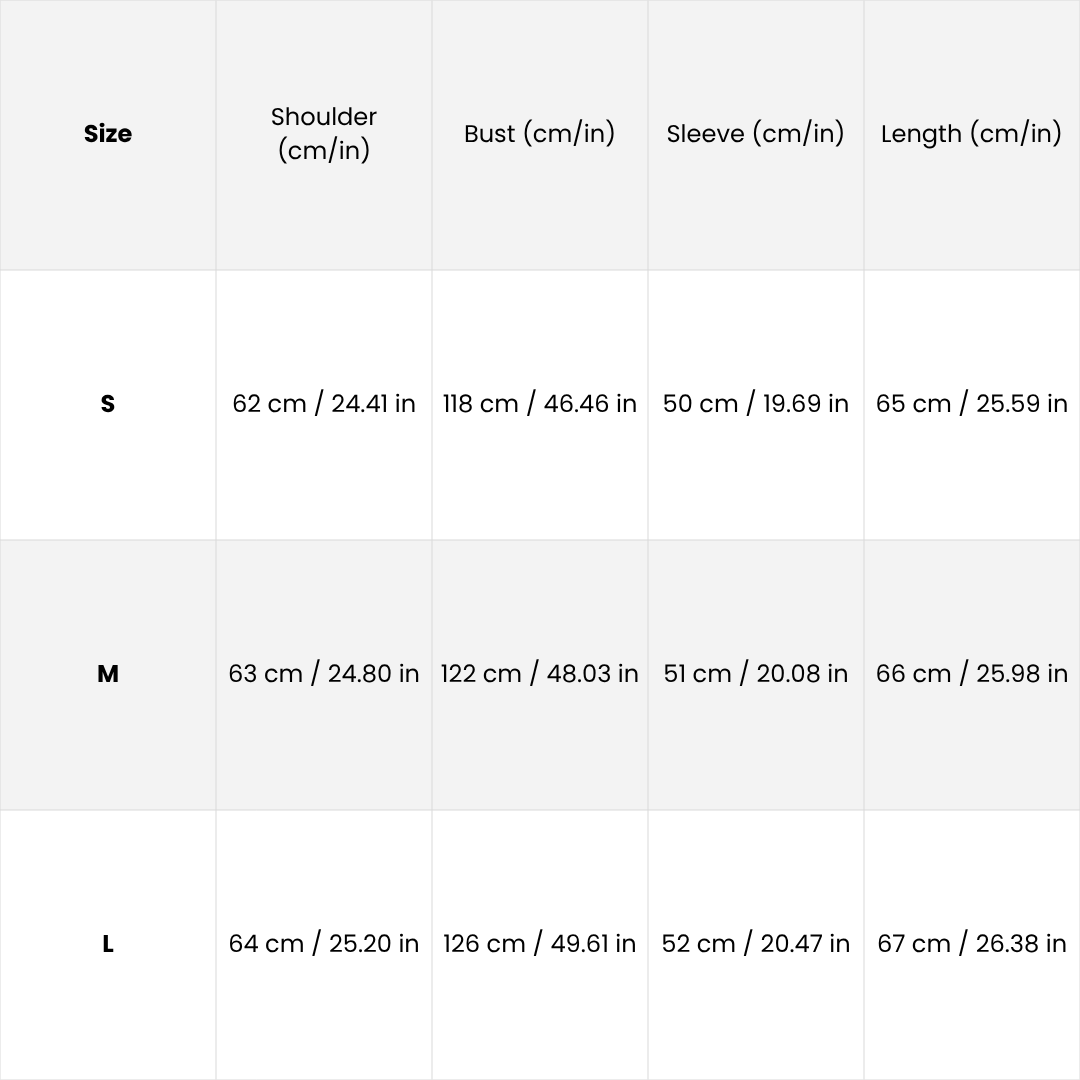This screenshot has height=1080, width=1080.
Task: Click the 64 cm / 25.20 in cell
Action: 324,944
